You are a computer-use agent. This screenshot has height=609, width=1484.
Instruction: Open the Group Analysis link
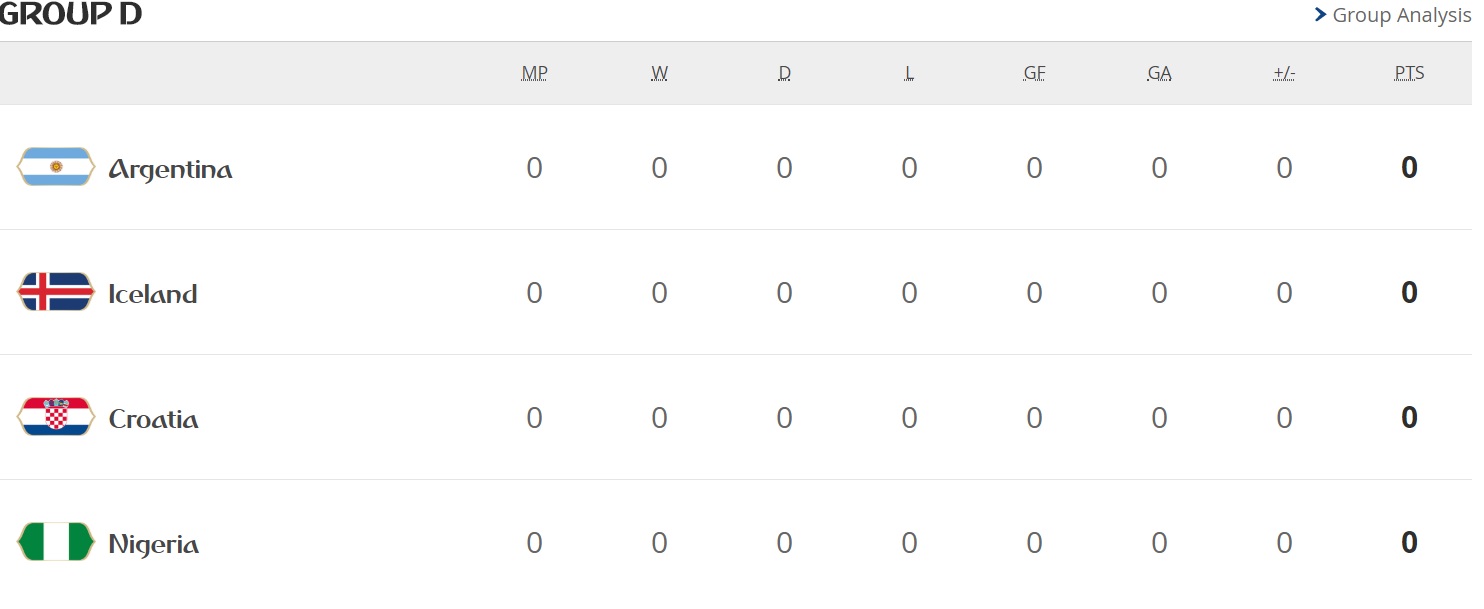pyautogui.click(x=1401, y=16)
